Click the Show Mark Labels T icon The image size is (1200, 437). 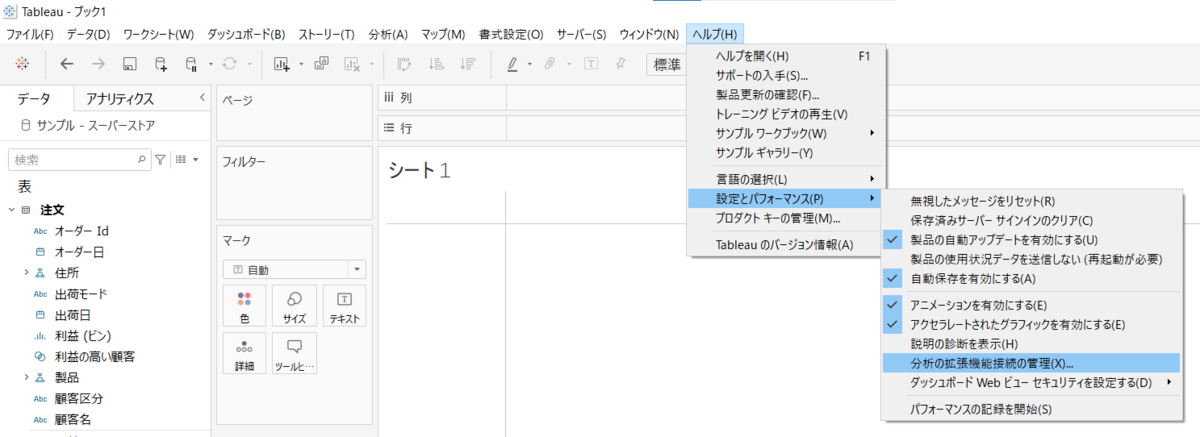[x=590, y=64]
